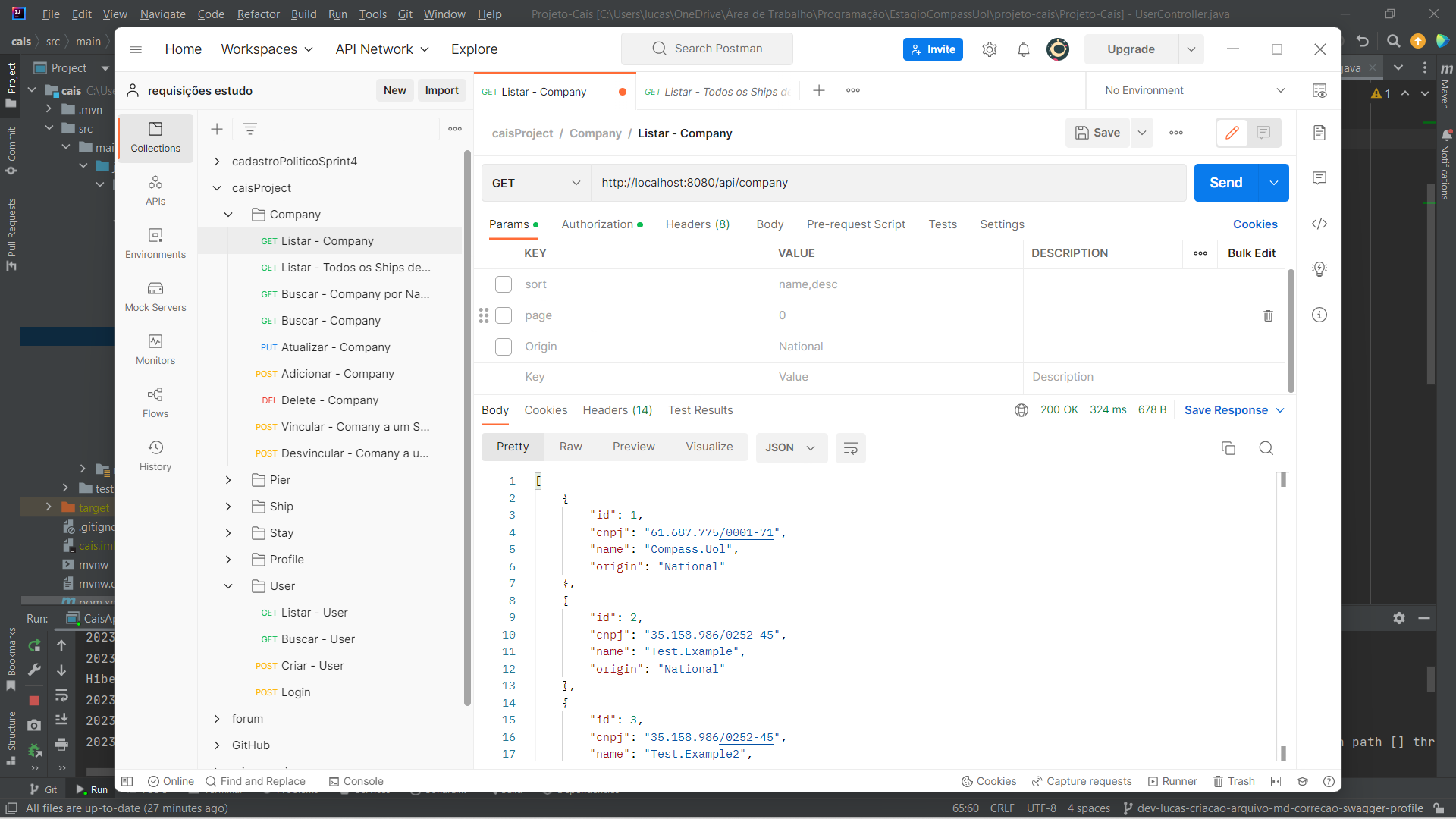Copy the response body
Image resolution: width=1456 pixels, height=819 pixels.
click(1229, 448)
